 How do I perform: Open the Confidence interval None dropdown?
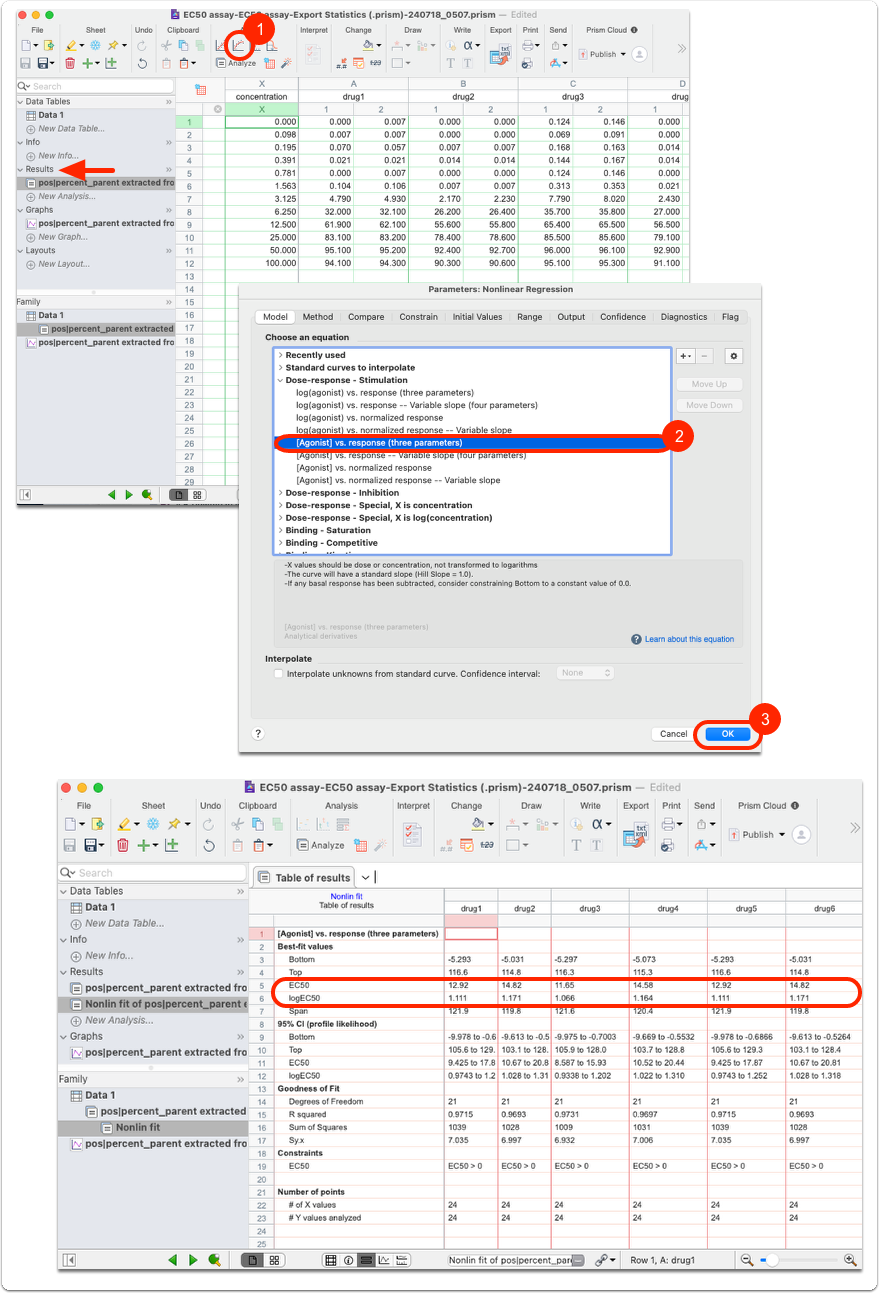pyautogui.click(x=585, y=673)
